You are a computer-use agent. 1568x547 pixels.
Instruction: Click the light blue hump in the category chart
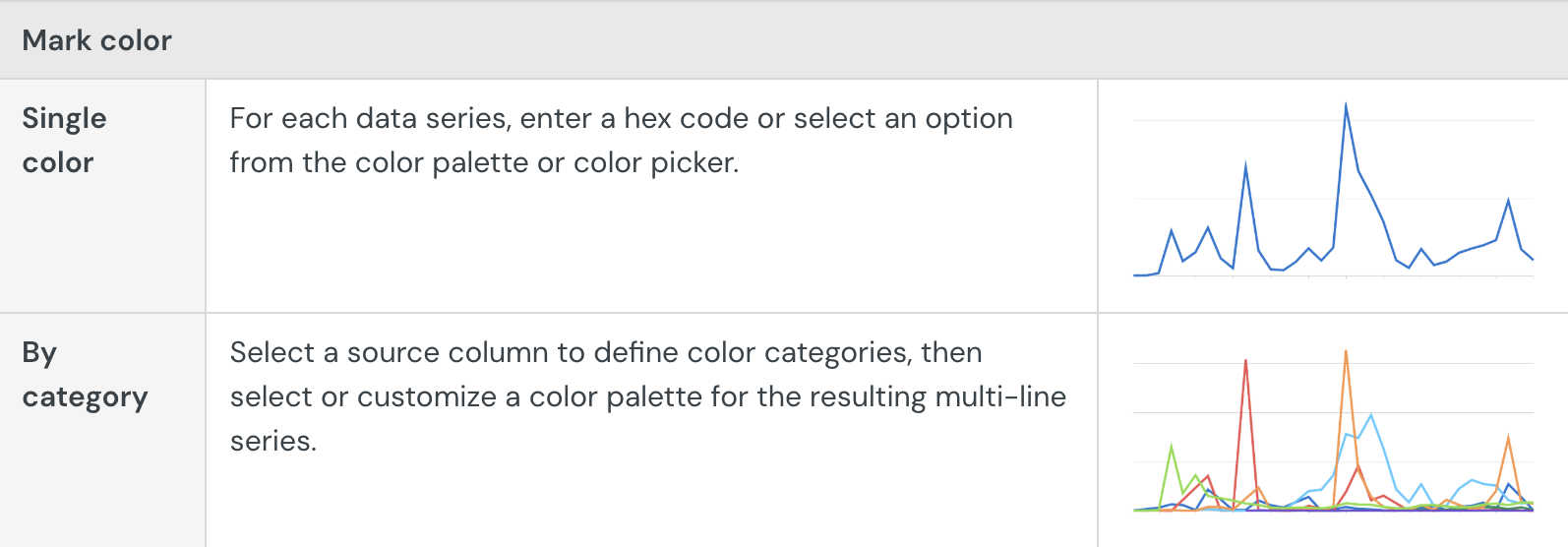click(x=1371, y=417)
